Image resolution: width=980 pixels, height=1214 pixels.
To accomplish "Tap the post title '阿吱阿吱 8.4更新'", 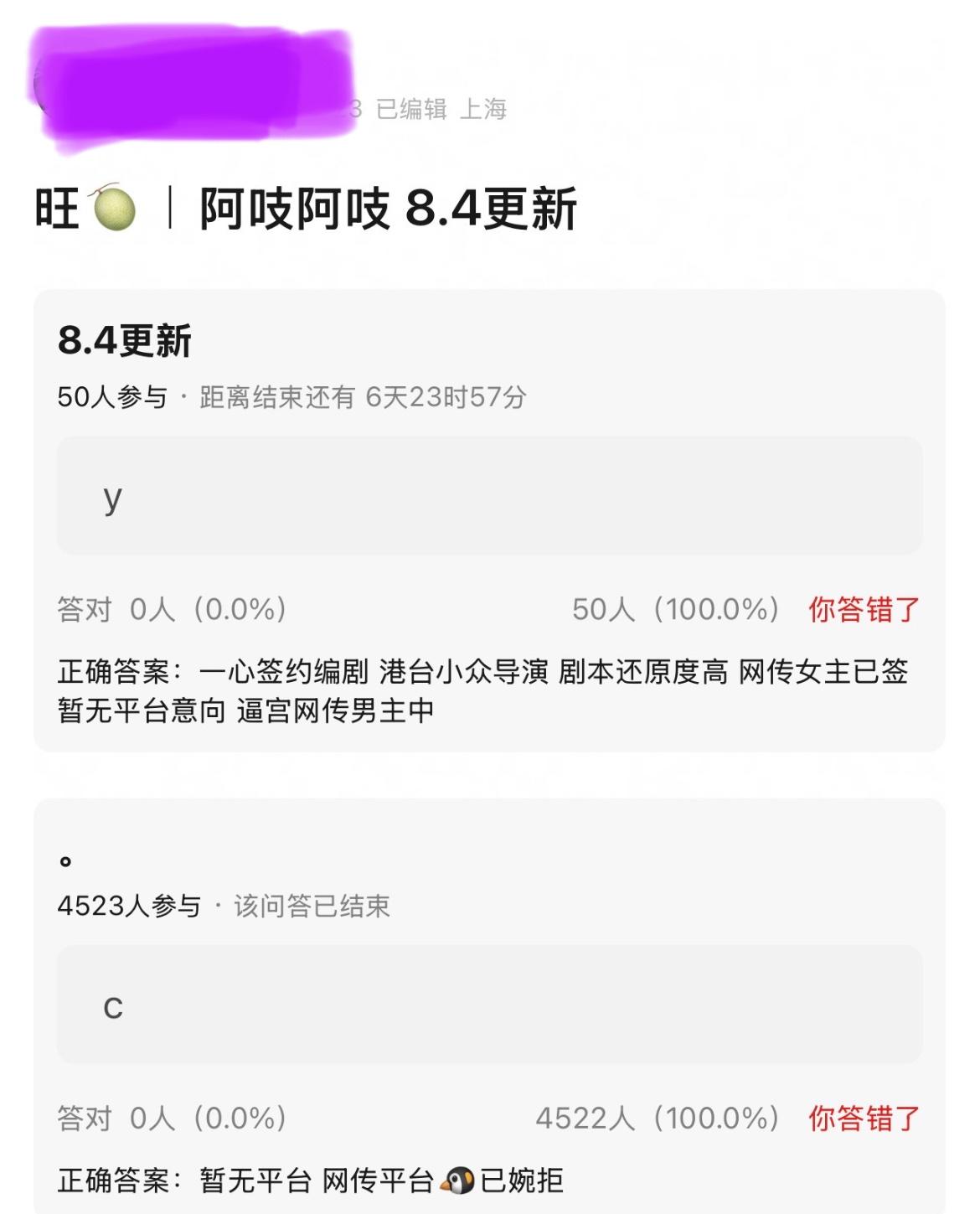I will [388, 209].
